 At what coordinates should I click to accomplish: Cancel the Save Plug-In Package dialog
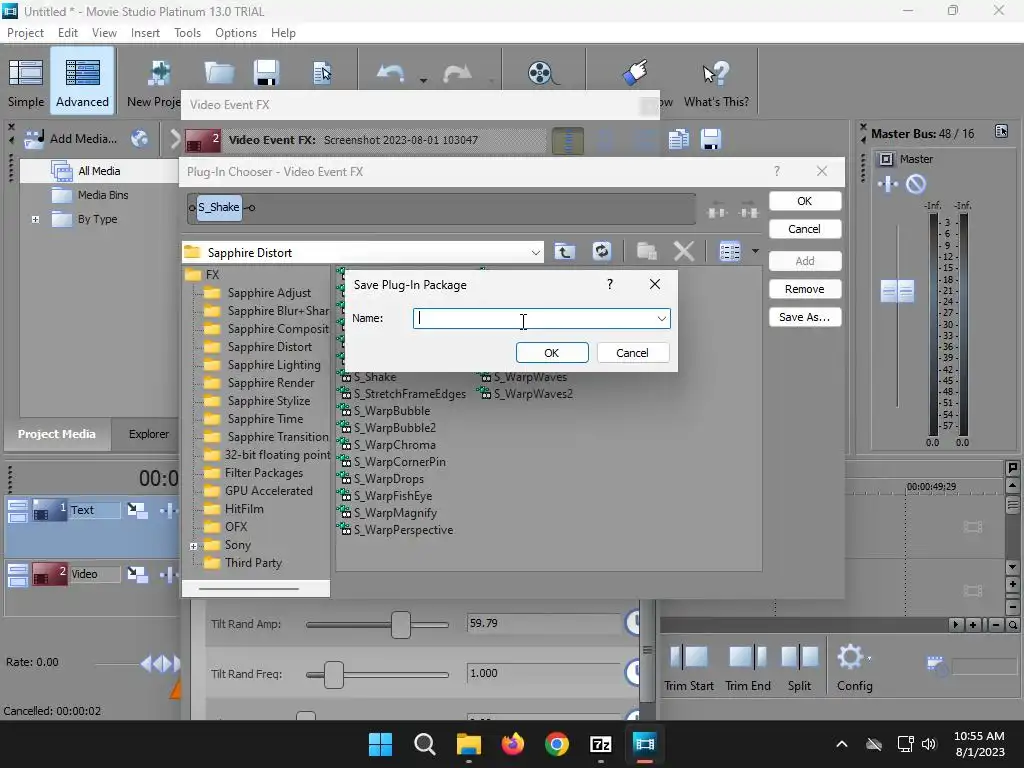[x=633, y=353]
